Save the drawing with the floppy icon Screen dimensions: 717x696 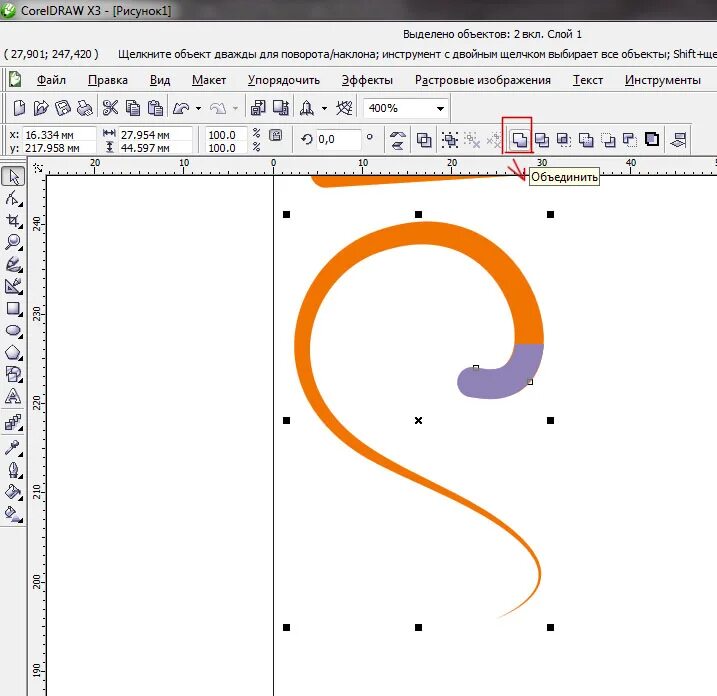[x=63, y=108]
